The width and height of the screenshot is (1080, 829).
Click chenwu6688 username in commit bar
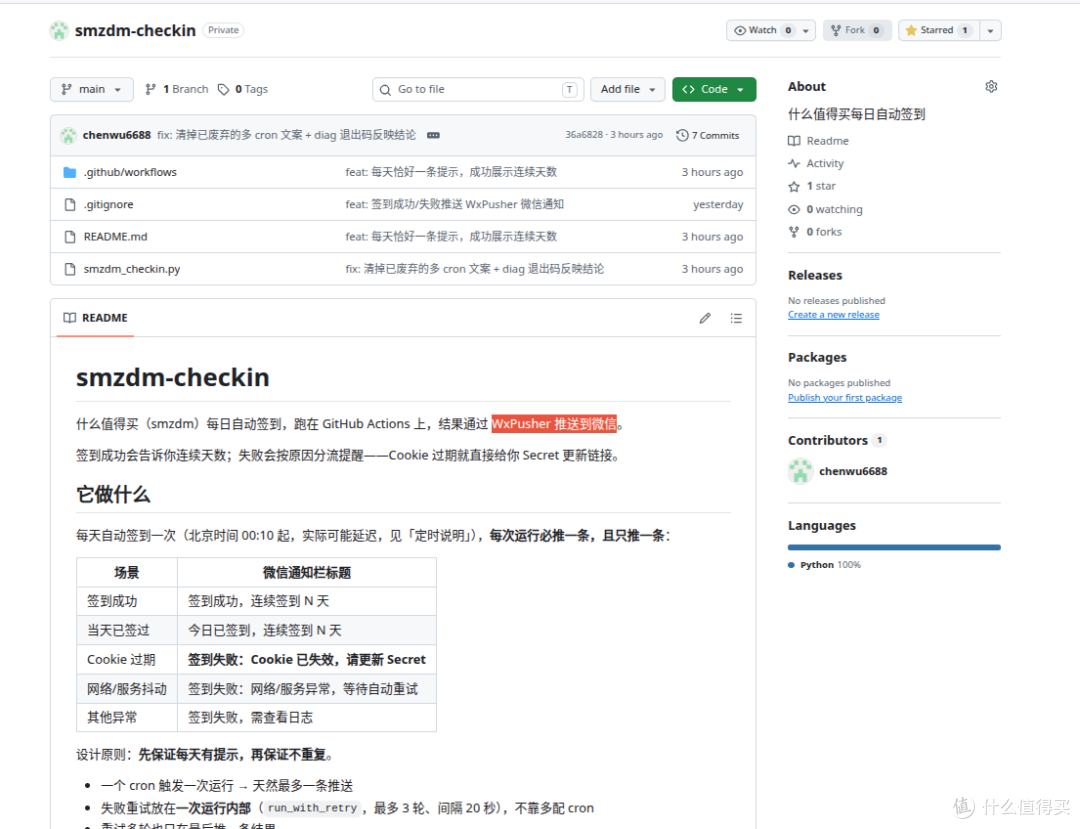(116, 135)
